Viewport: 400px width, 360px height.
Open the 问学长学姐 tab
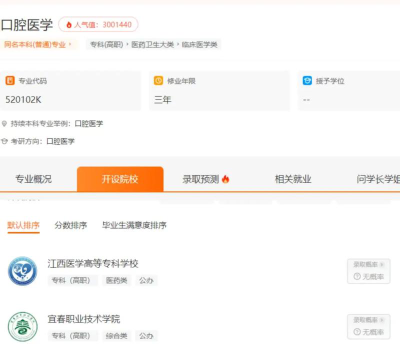click(x=378, y=179)
